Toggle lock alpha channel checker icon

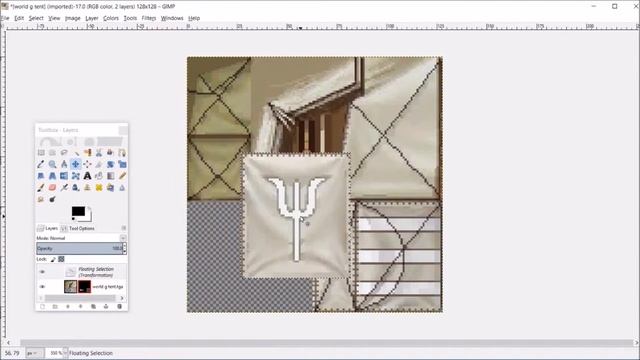click(61, 259)
